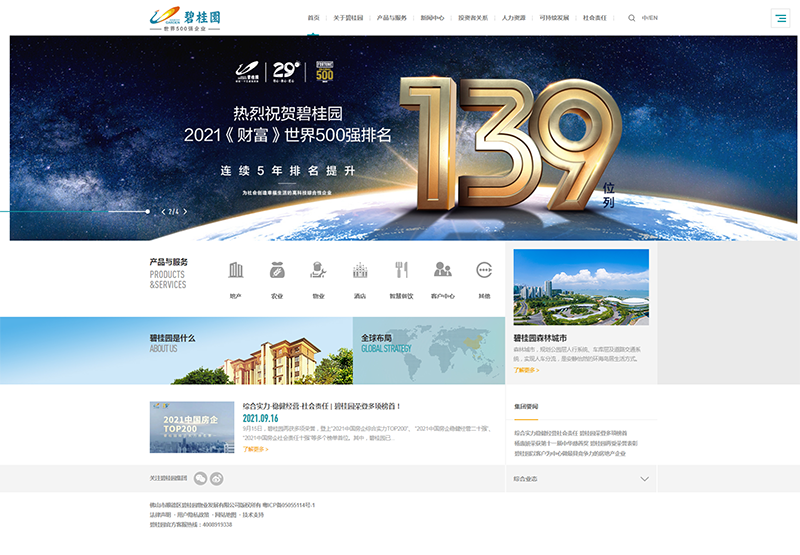Open the 投资者关系 navigation menu
Screen dimensions: 800x555
(x=473, y=18)
